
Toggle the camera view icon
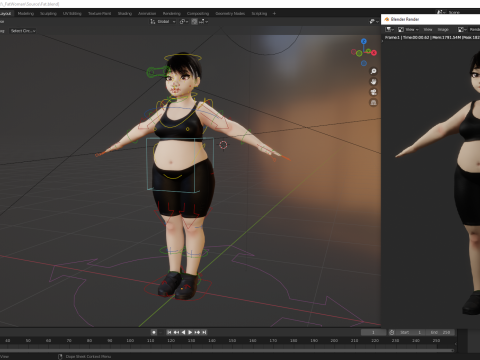(x=373, y=92)
